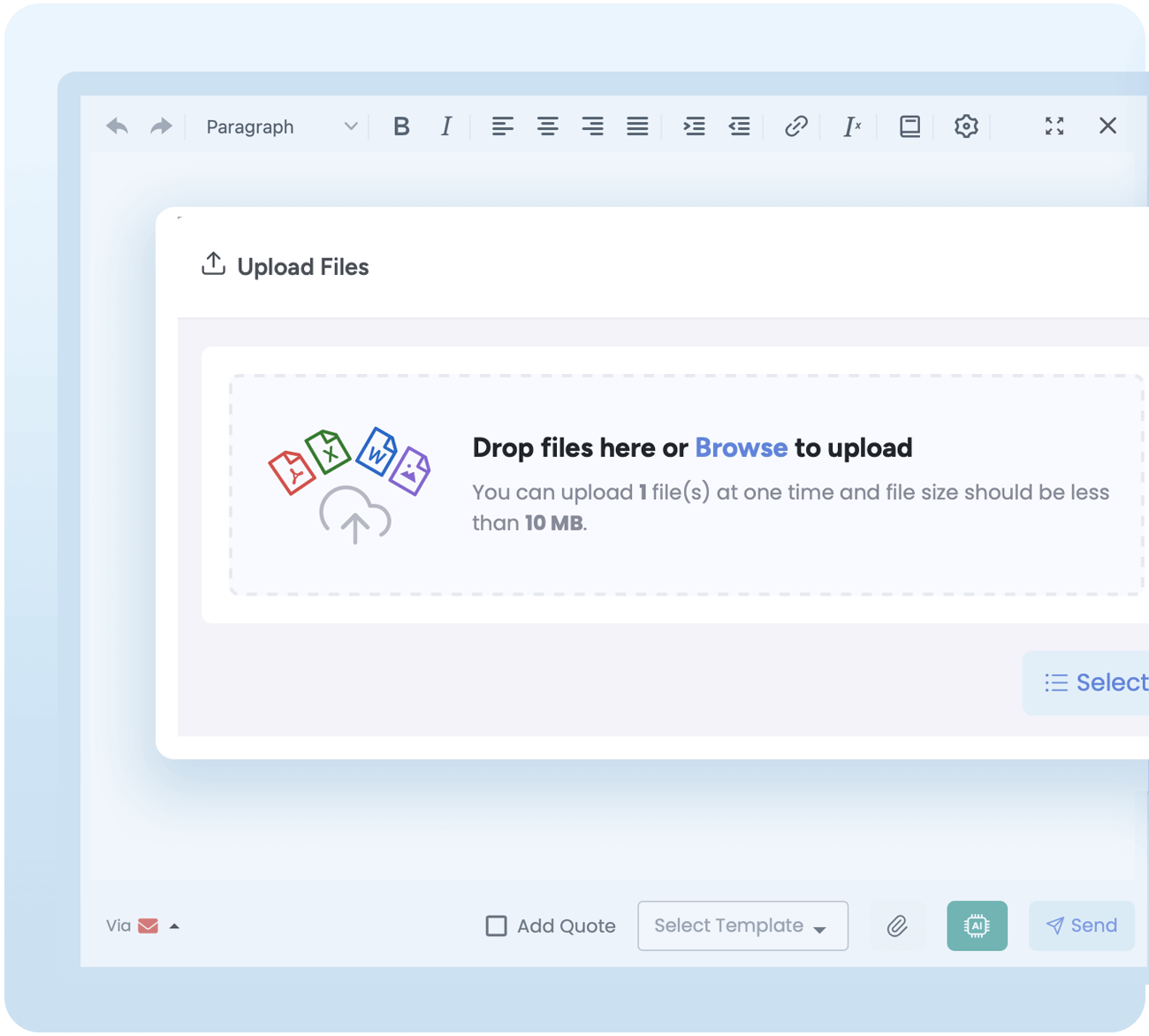The image size is (1149, 1036).
Task: Open the Select Template dropdown
Action: [x=742, y=926]
